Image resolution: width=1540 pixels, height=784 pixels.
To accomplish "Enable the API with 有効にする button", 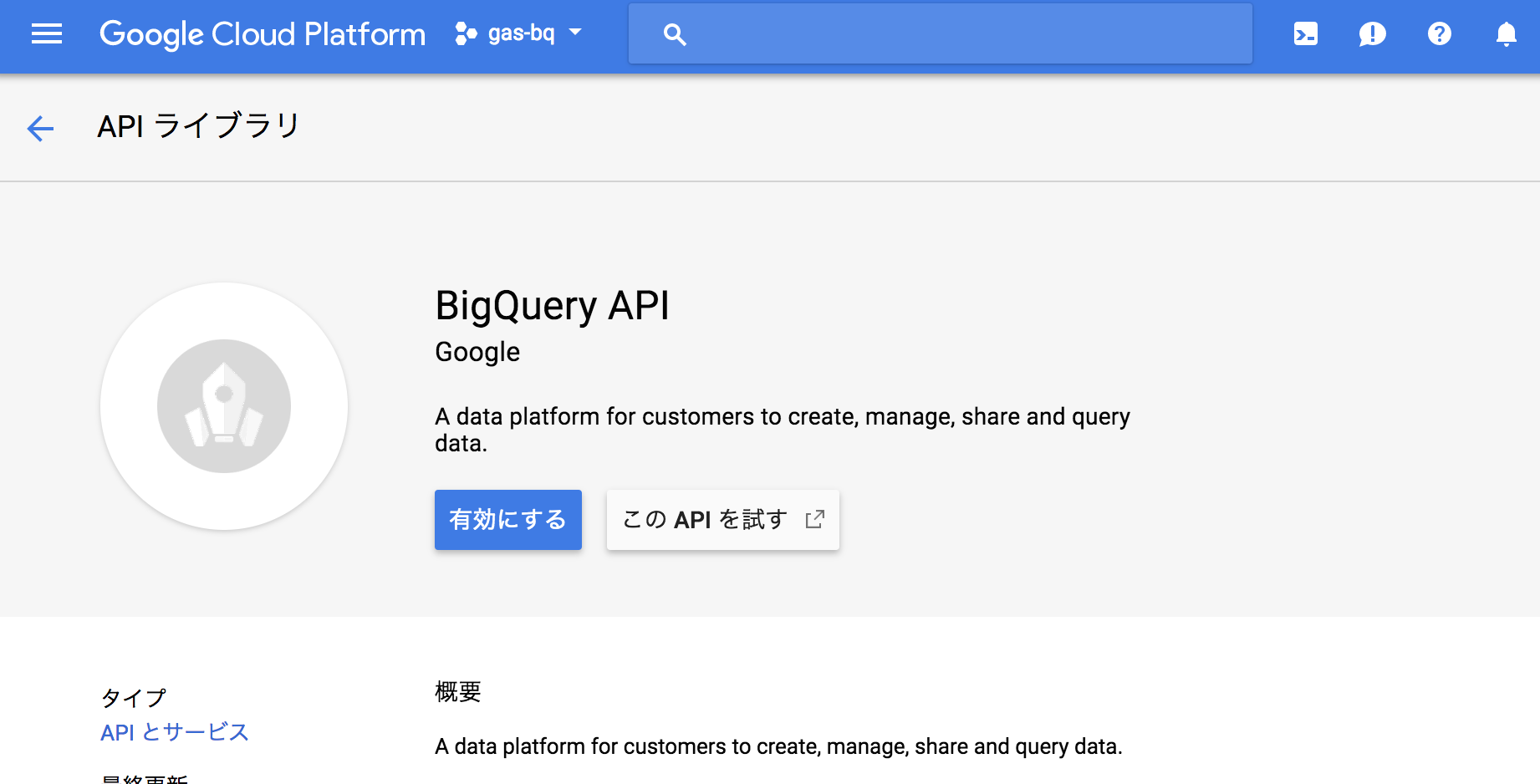I will 508,520.
